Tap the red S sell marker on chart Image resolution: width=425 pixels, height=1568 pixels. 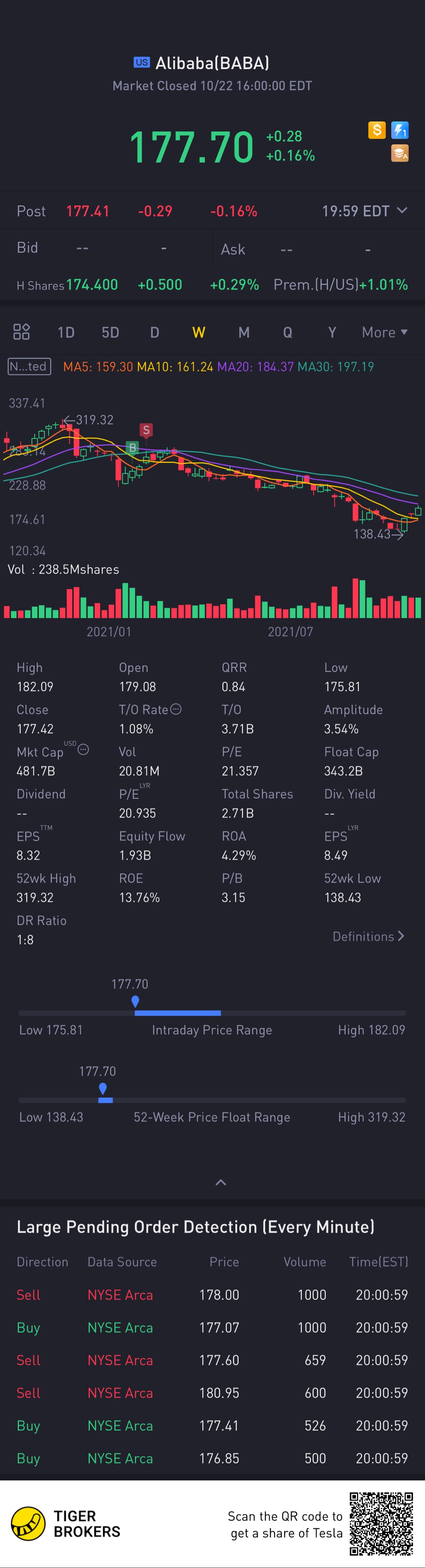pyautogui.click(x=146, y=430)
